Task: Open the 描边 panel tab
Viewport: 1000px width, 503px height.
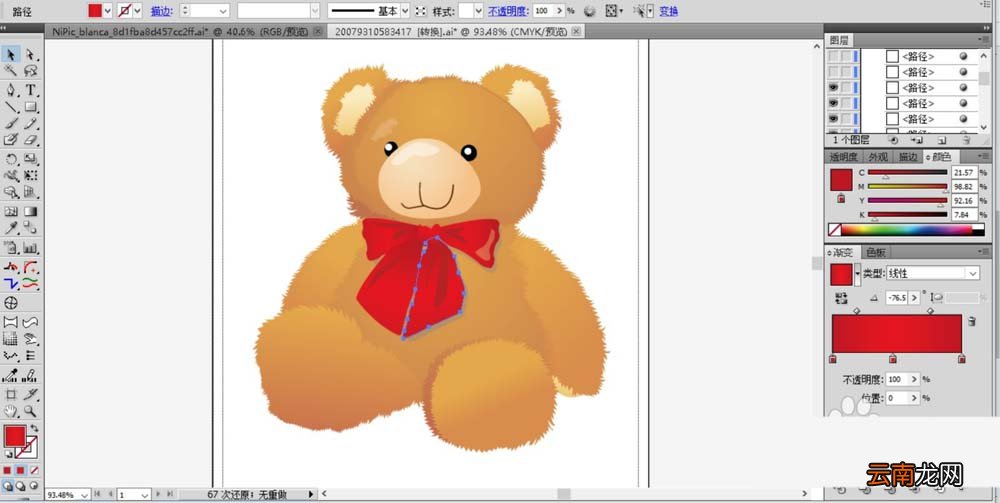Action: [x=908, y=156]
